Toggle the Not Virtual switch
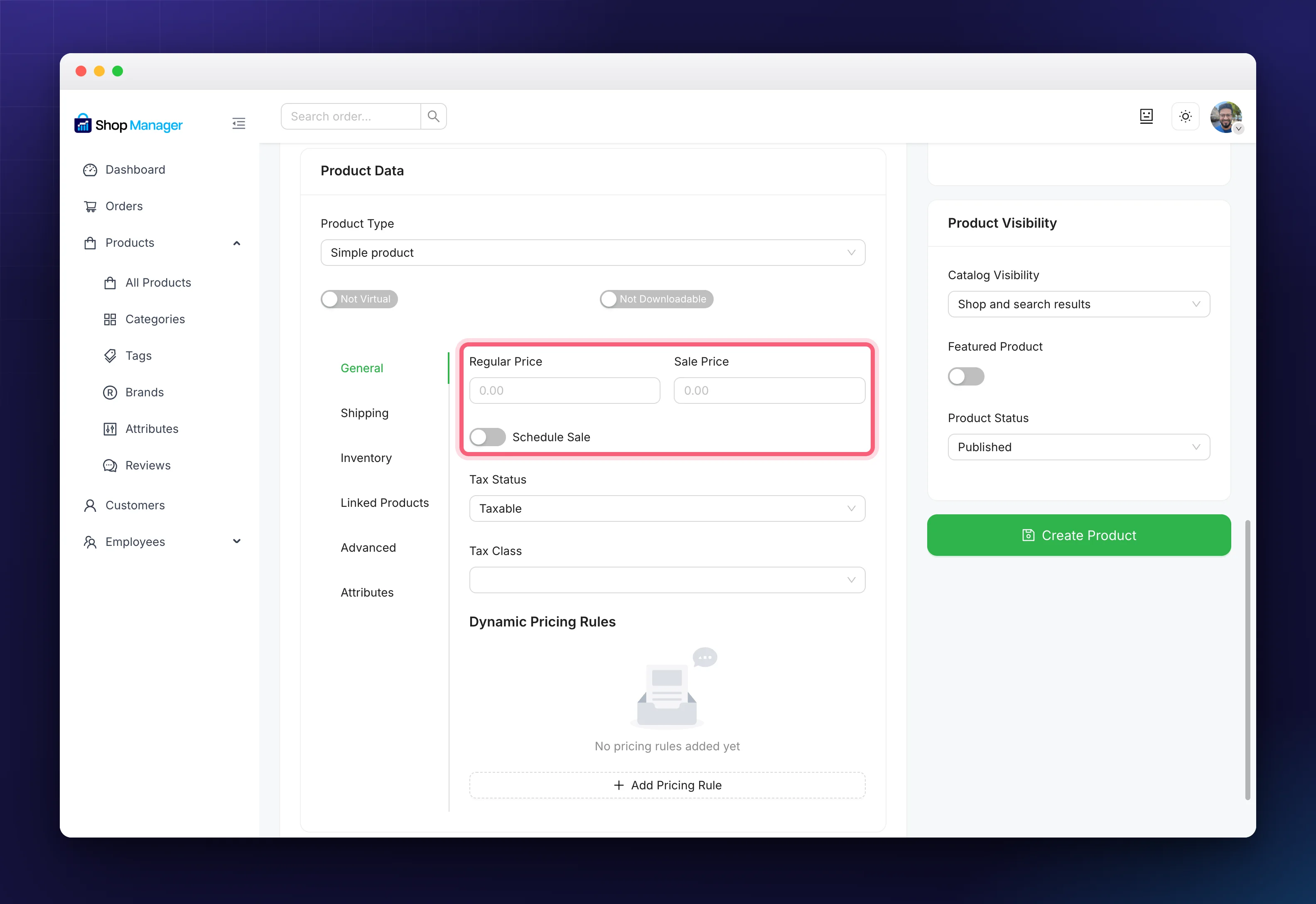This screenshot has width=1316, height=904. point(359,299)
